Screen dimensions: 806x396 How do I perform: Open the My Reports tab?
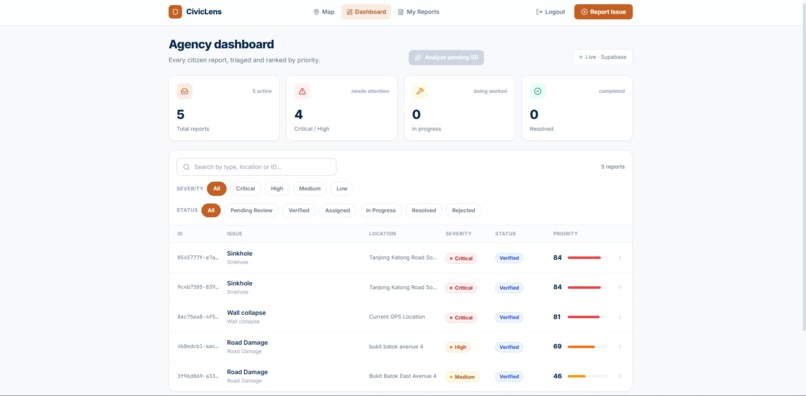tap(418, 12)
